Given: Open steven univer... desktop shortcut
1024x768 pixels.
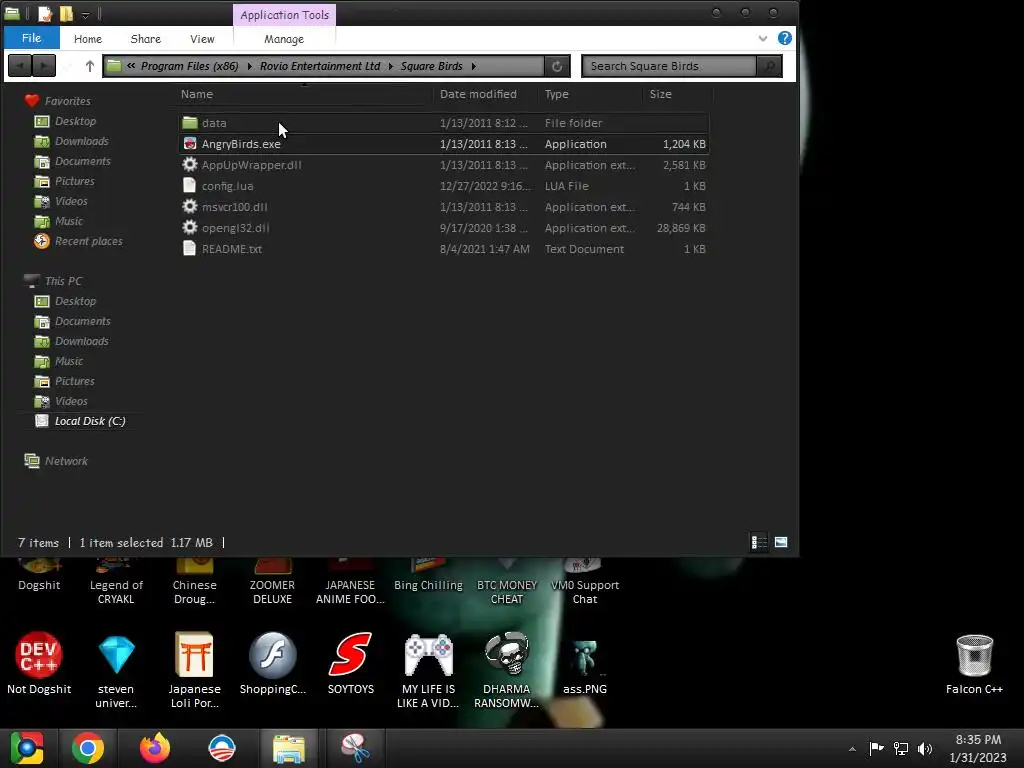Looking at the screenshot, I should (116, 670).
